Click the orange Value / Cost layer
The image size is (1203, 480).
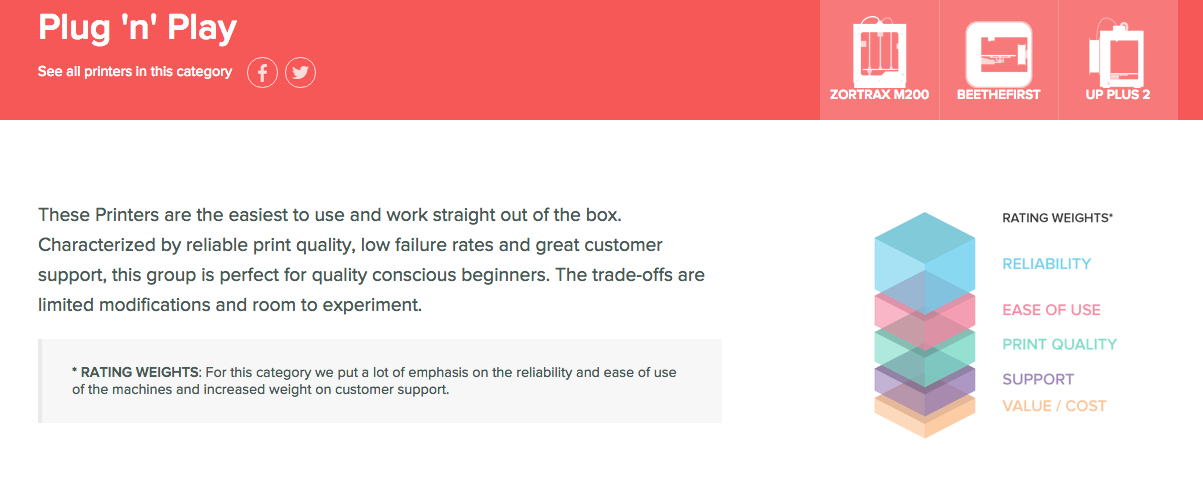pyautogui.click(x=924, y=415)
